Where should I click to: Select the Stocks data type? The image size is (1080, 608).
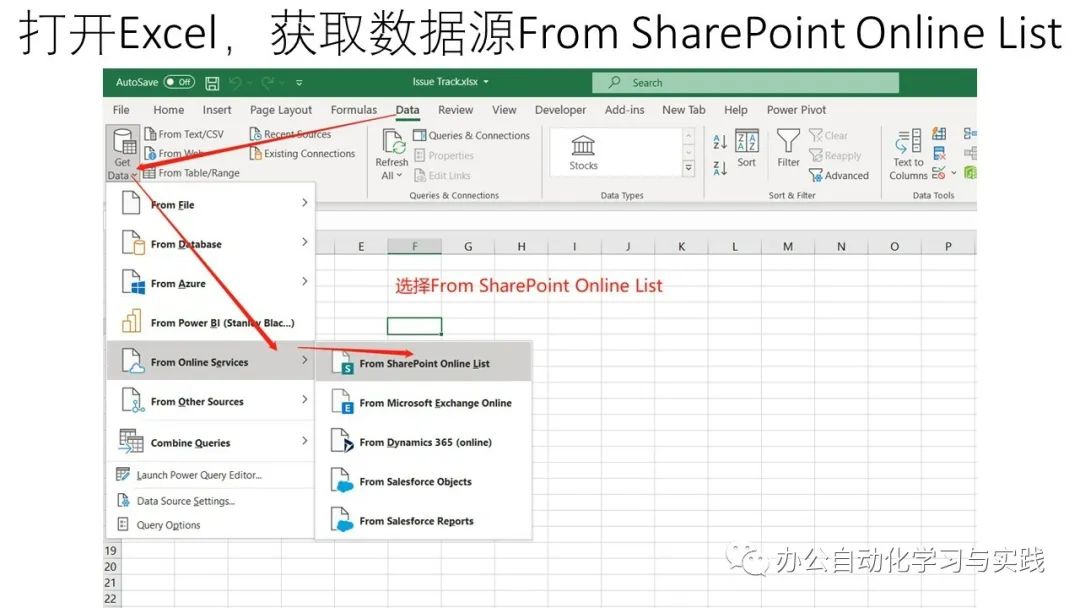pyautogui.click(x=583, y=153)
